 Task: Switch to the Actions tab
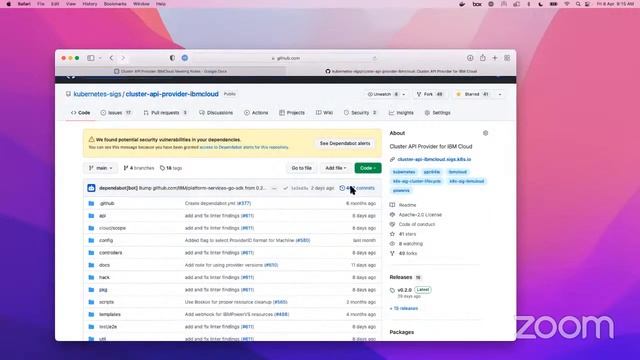pos(256,113)
